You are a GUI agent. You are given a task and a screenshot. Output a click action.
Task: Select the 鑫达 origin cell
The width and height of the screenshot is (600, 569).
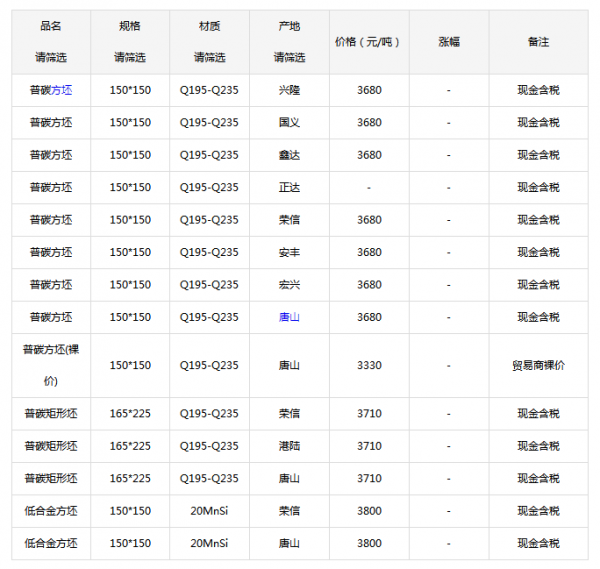pyautogui.click(x=289, y=155)
